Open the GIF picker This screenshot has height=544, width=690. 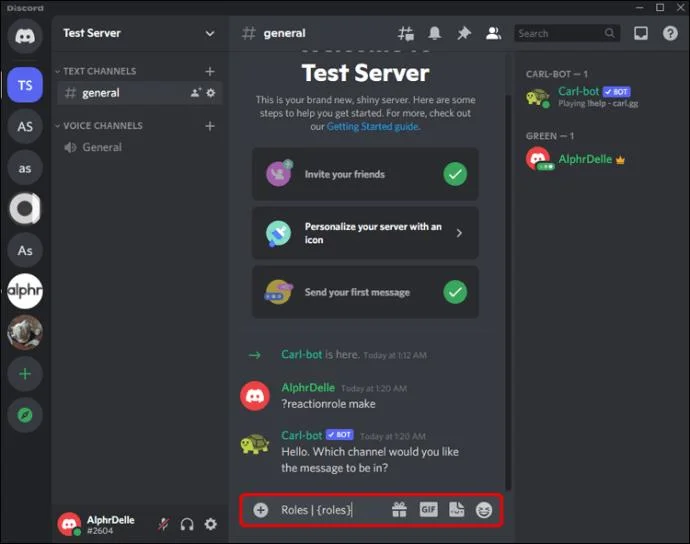tap(428, 510)
